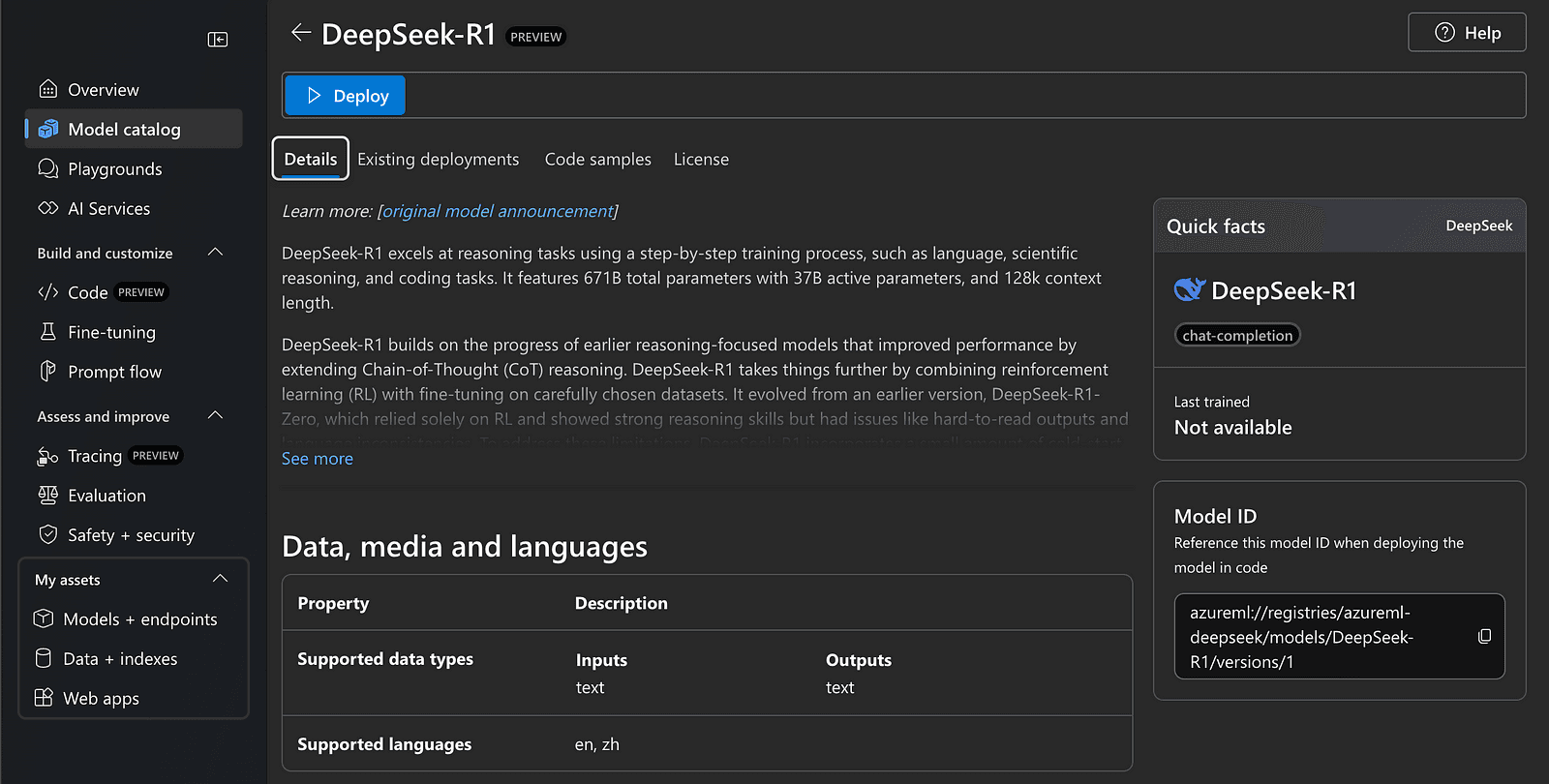
Task: Click the Help question mark icon
Action: pyautogui.click(x=1444, y=32)
